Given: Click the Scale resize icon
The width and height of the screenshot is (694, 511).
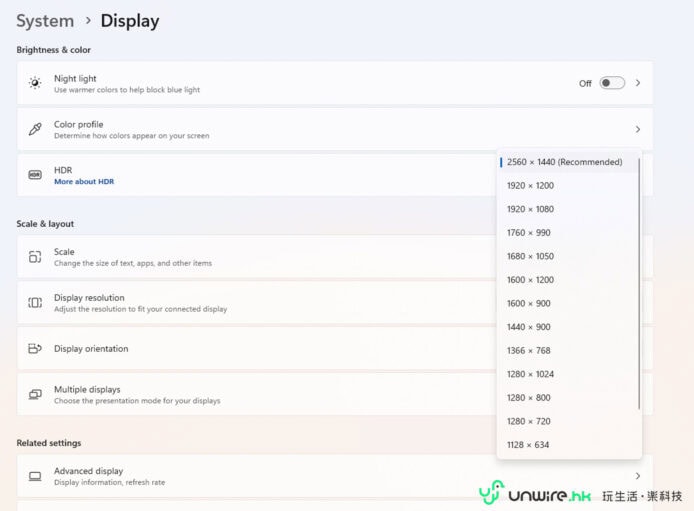Looking at the screenshot, I should [x=35, y=257].
